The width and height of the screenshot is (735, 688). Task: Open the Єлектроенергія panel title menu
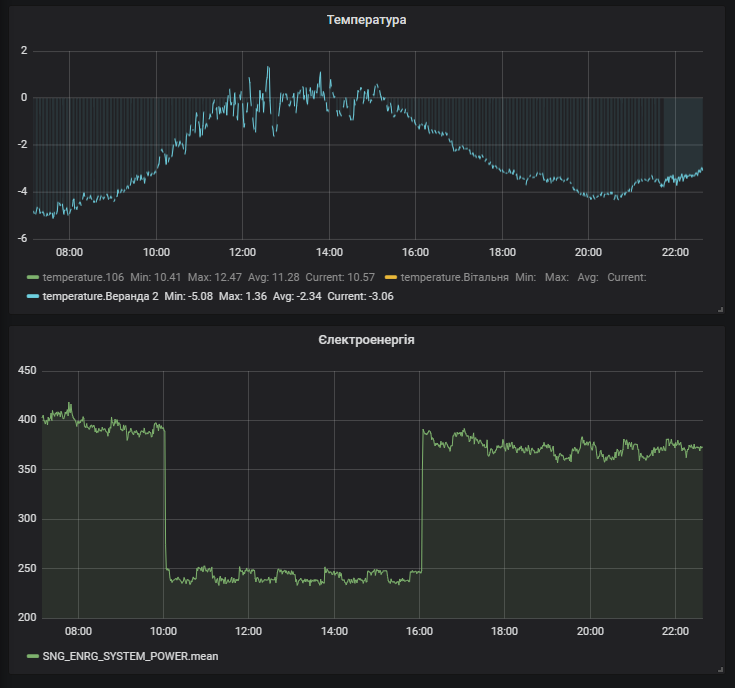[x=366, y=340]
